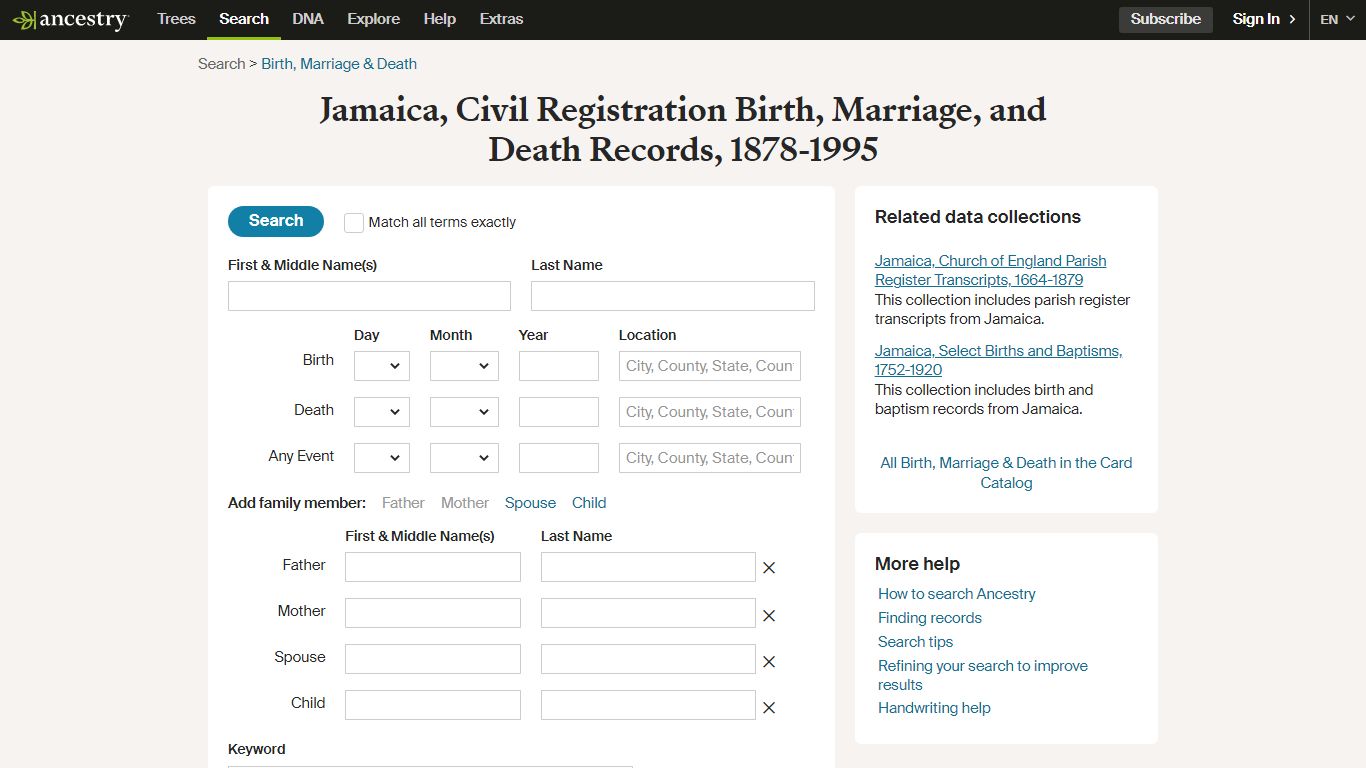Open the Explore menu
Screen dimensions: 1366x768
pos(374,19)
